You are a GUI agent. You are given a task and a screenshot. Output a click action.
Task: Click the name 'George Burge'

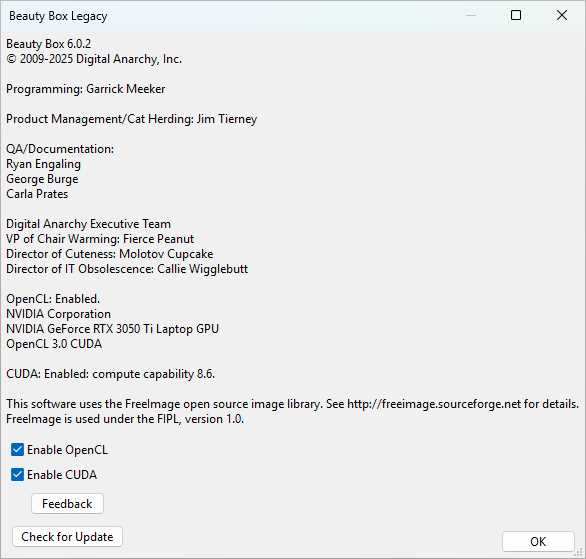point(42,179)
